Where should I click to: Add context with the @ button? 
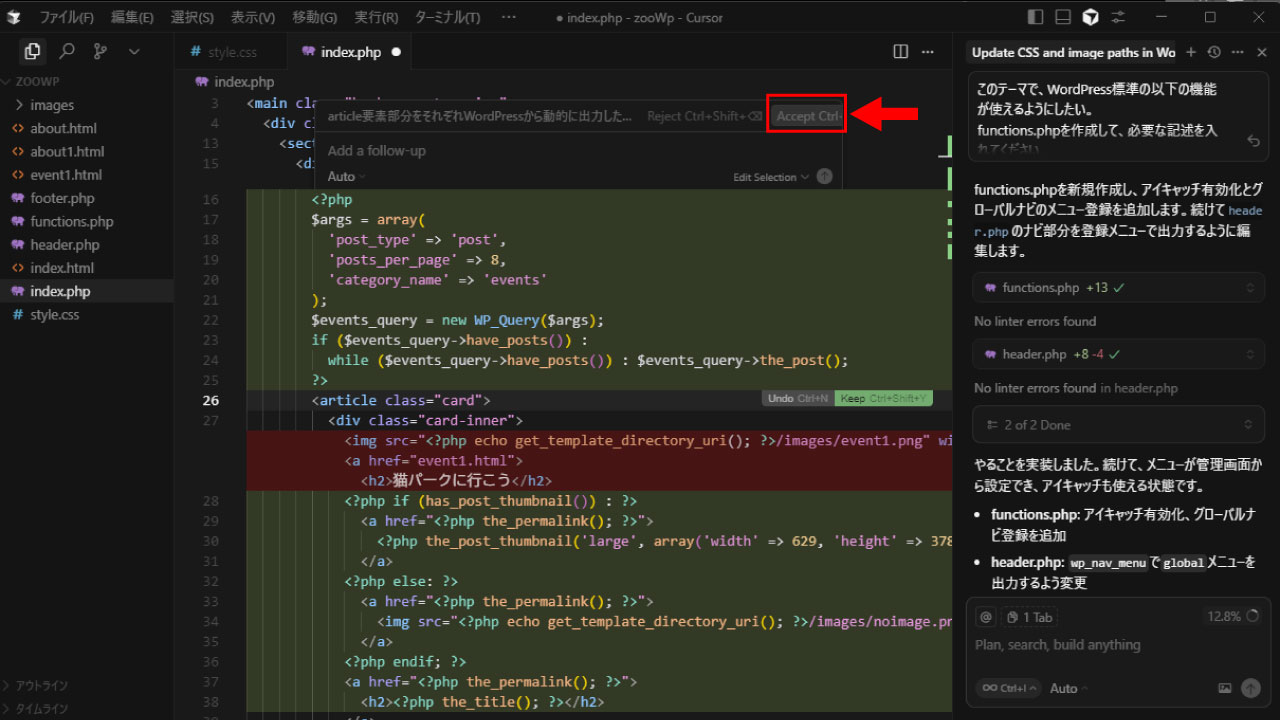[985, 617]
